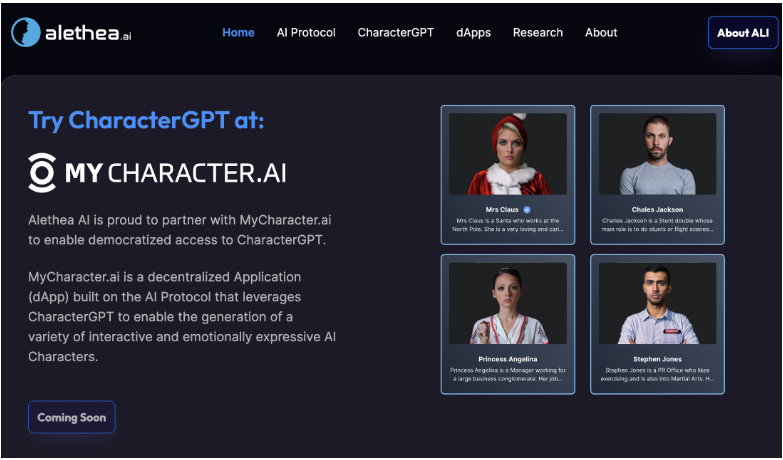Click the Alethea.ai face logo icon
783x460 pixels.
coord(25,32)
